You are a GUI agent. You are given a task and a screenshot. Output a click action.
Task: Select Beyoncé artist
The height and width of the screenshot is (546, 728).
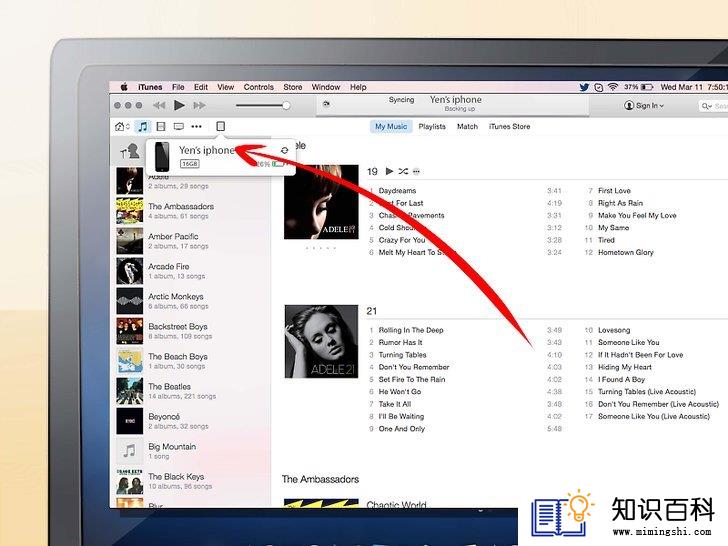click(192, 421)
